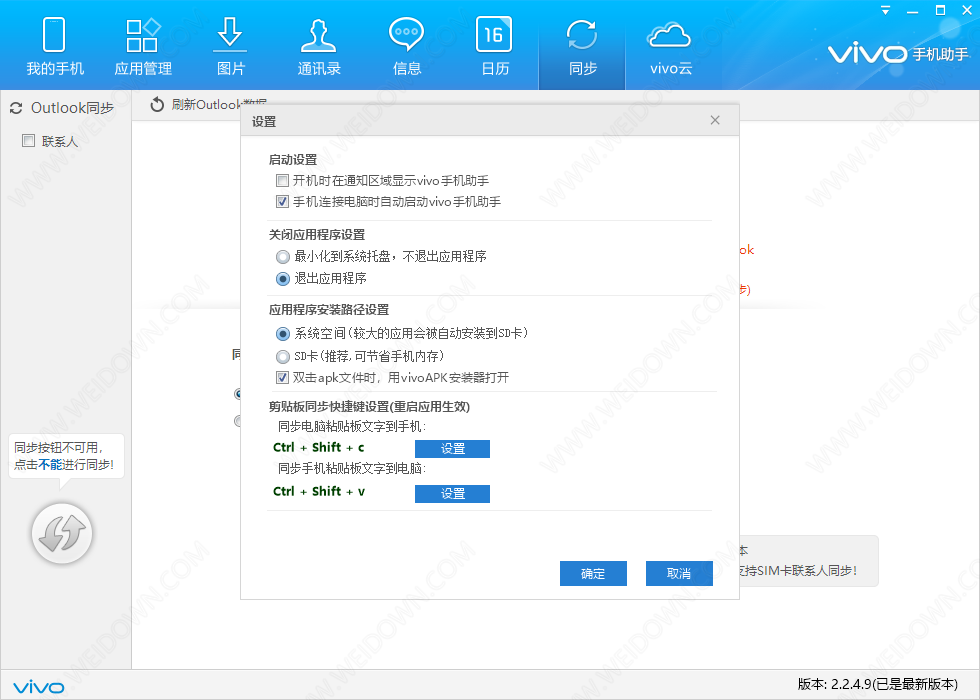This screenshot has height=700, width=980.
Task: Click the vivo 手机助手 brand logo
Action: (898, 54)
